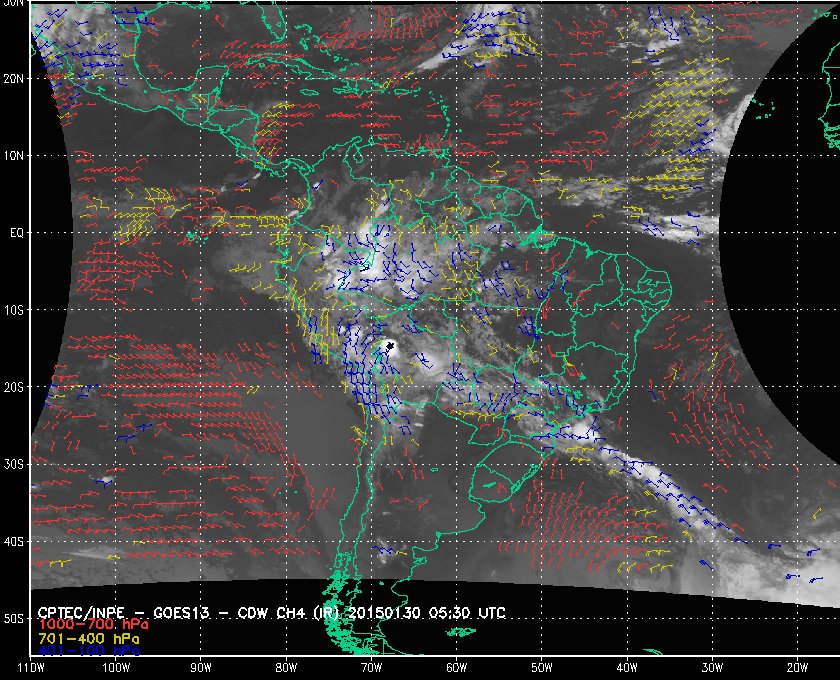The width and height of the screenshot is (840, 680).
Task: Click the 'CPTEC/INPE - GOES13' caption text
Action: (x=123, y=613)
